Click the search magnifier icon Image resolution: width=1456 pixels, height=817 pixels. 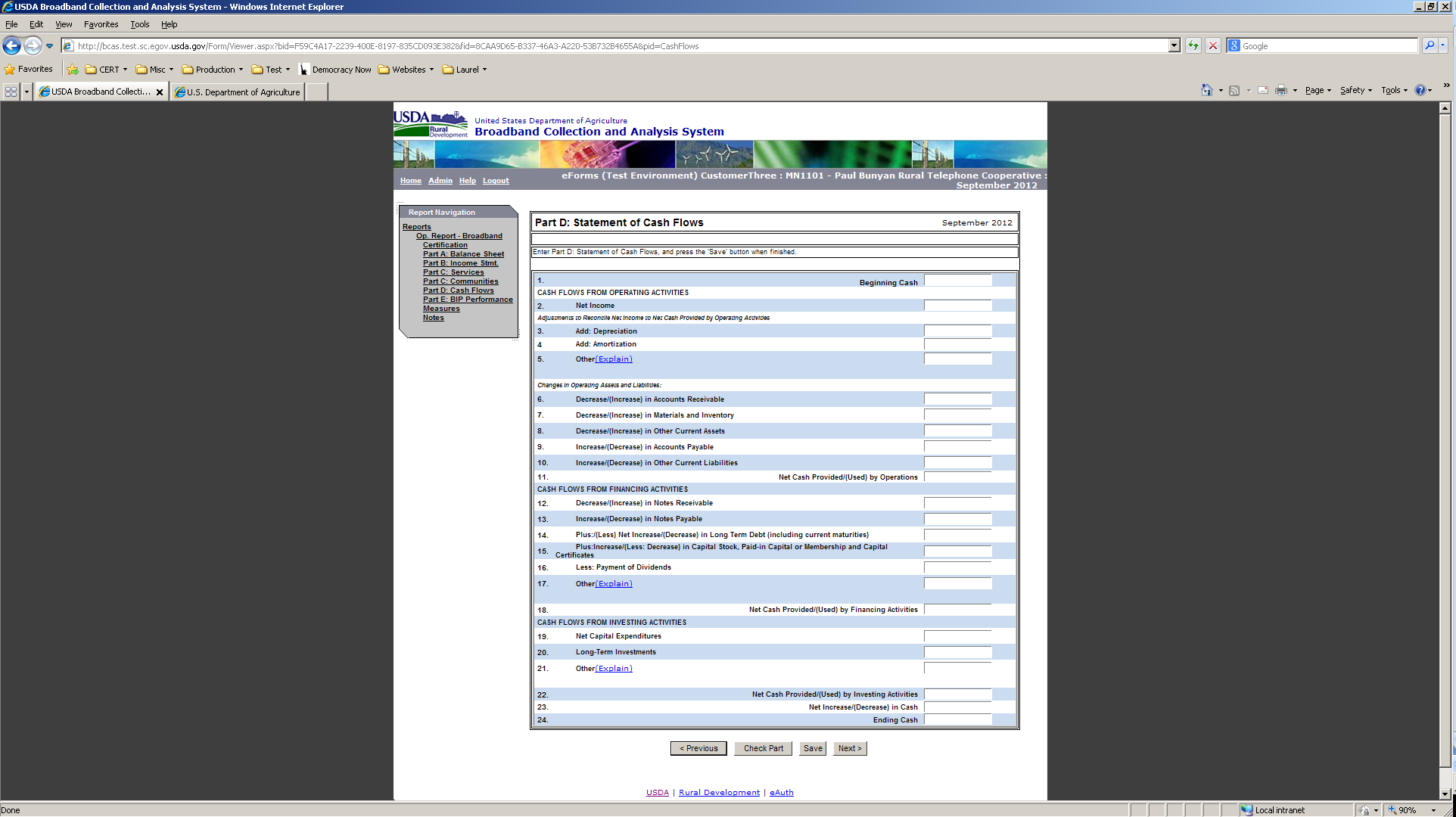pos(1430,46)
